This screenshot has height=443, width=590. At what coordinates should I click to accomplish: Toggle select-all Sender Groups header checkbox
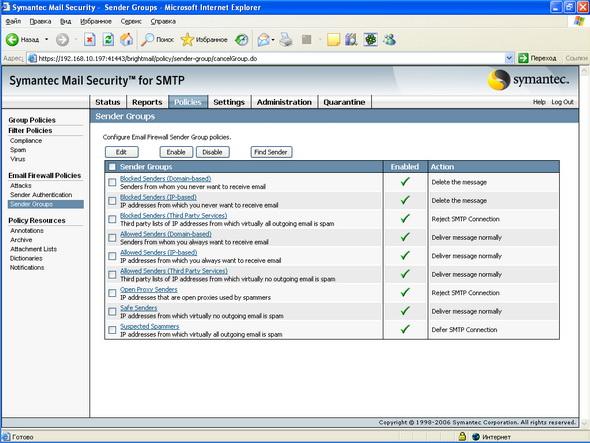tap(112, 167)
